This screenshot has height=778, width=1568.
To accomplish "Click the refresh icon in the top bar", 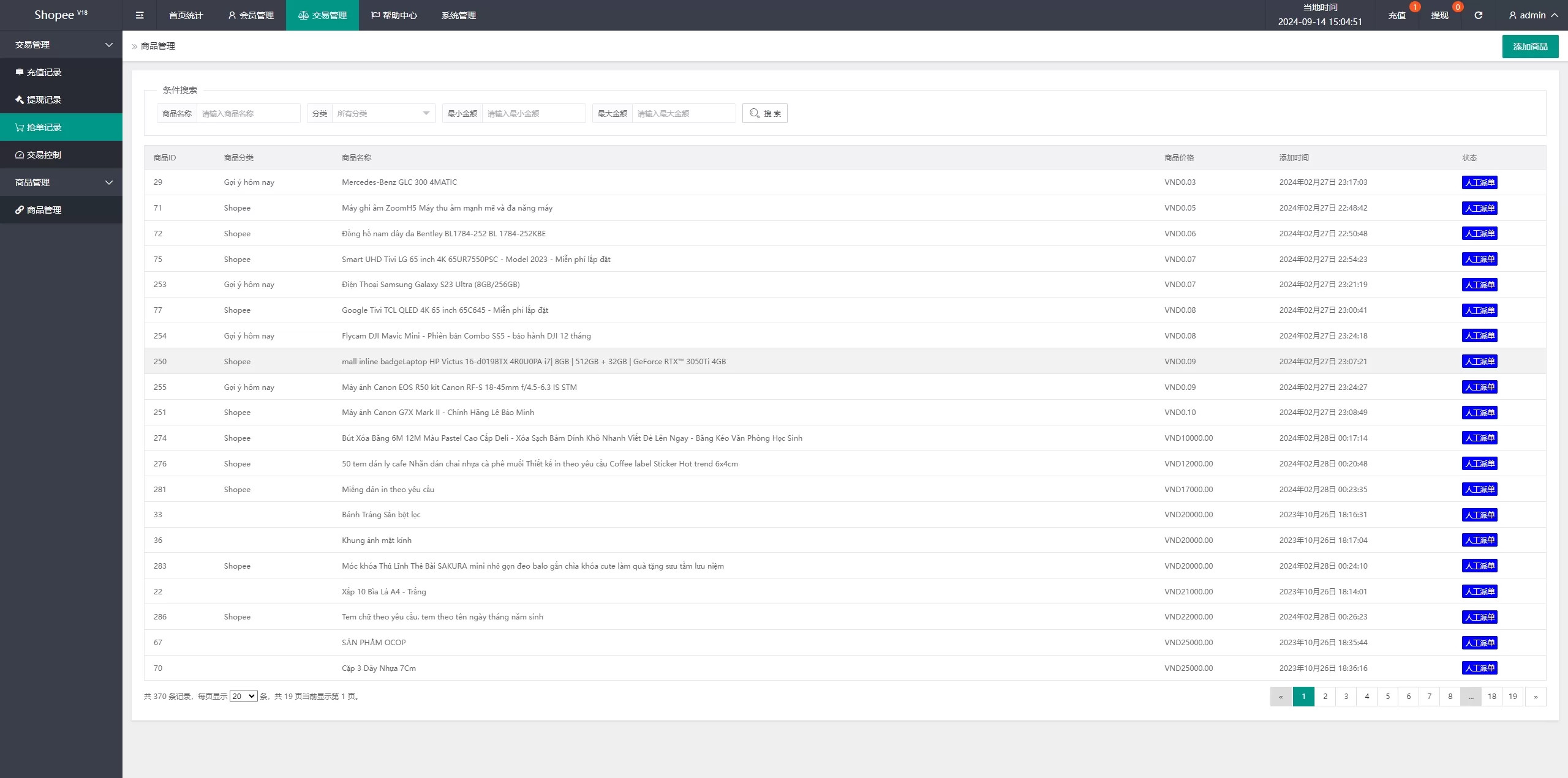I will [x=1478, y=15].
